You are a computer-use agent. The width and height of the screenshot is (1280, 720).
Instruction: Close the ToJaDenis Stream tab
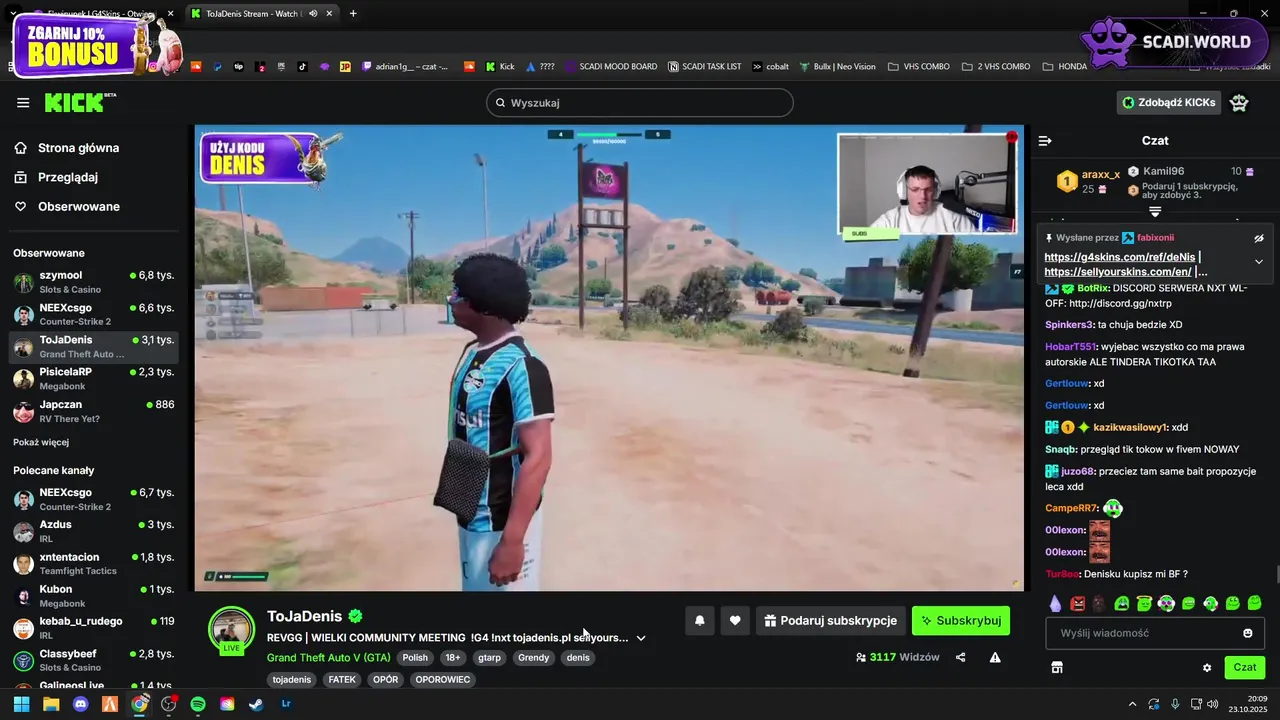coord(329,14)
